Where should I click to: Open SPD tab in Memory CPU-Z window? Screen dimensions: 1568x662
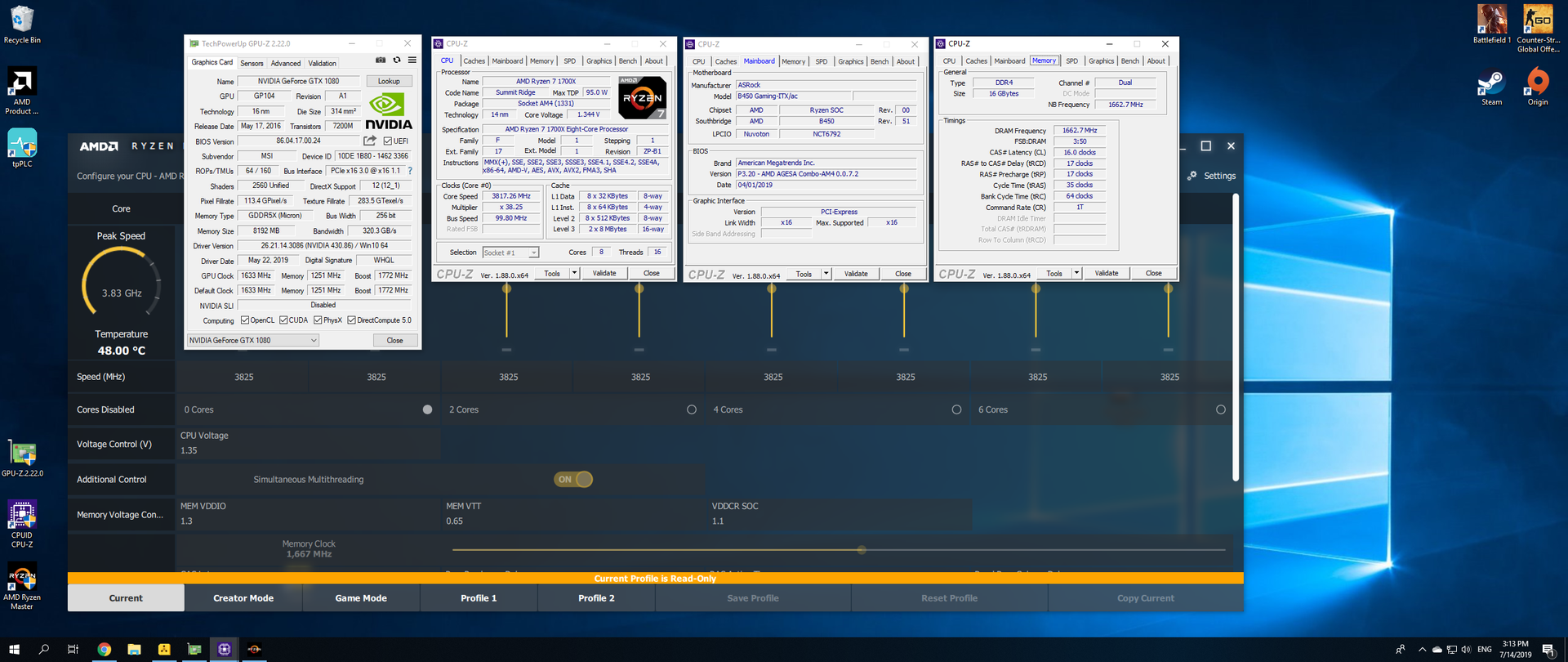[x=1071, y=61]
